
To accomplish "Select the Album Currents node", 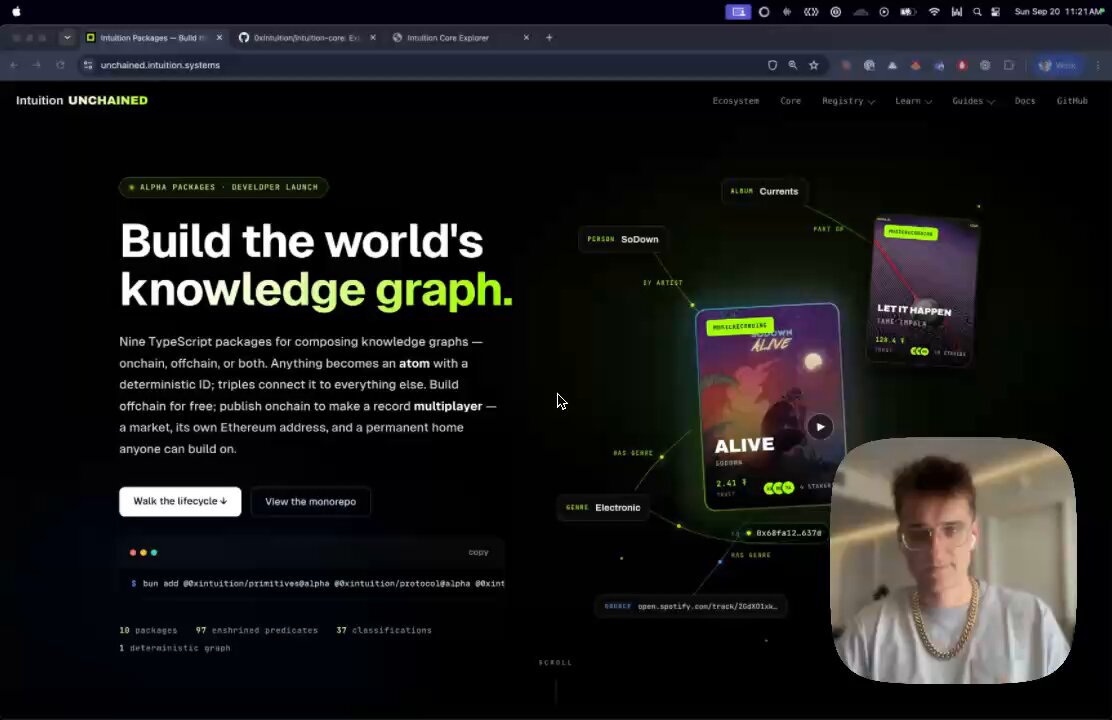I will click(764, 192).
